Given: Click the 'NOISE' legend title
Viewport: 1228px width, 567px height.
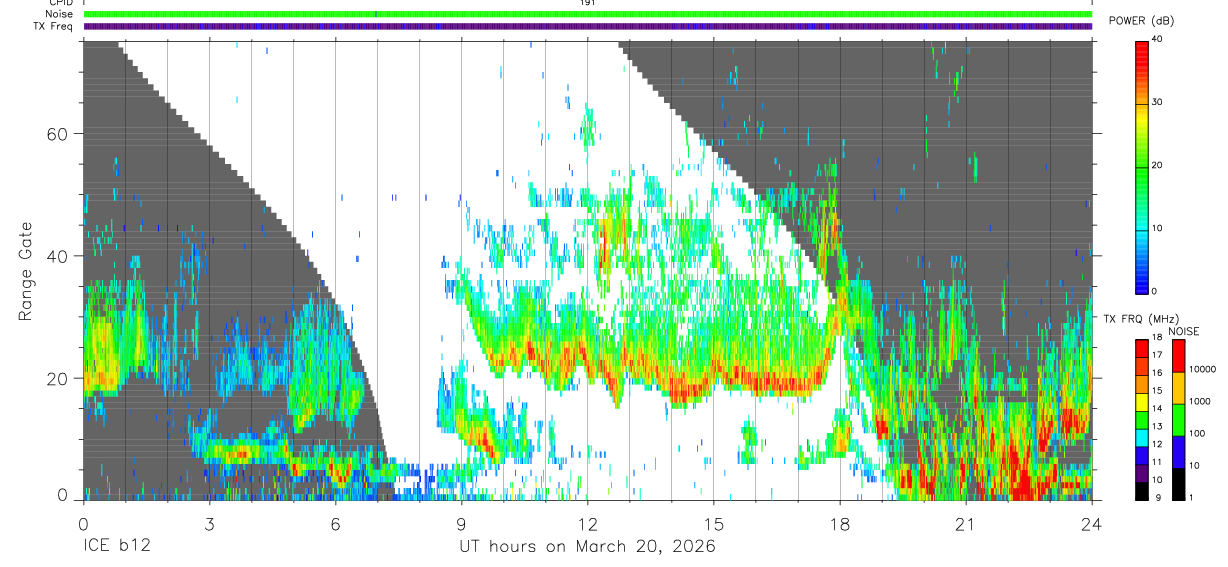Looking at the screenshot, I should point(1184,331).
